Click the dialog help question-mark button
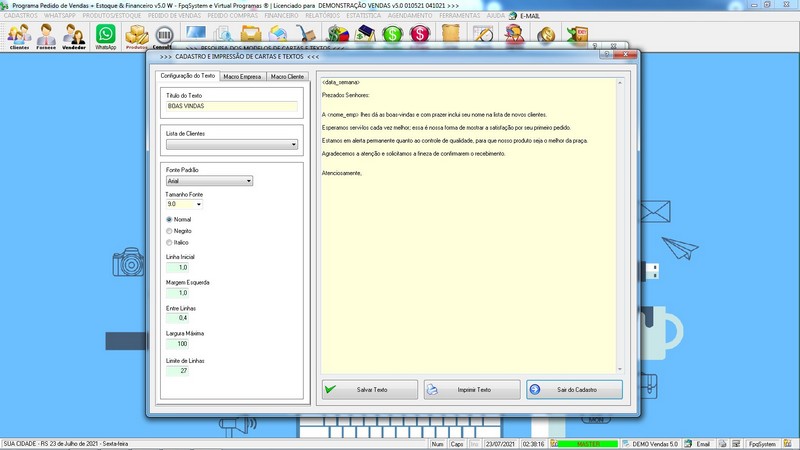Viewport: 800px width, 450px height. click(606, 54)
